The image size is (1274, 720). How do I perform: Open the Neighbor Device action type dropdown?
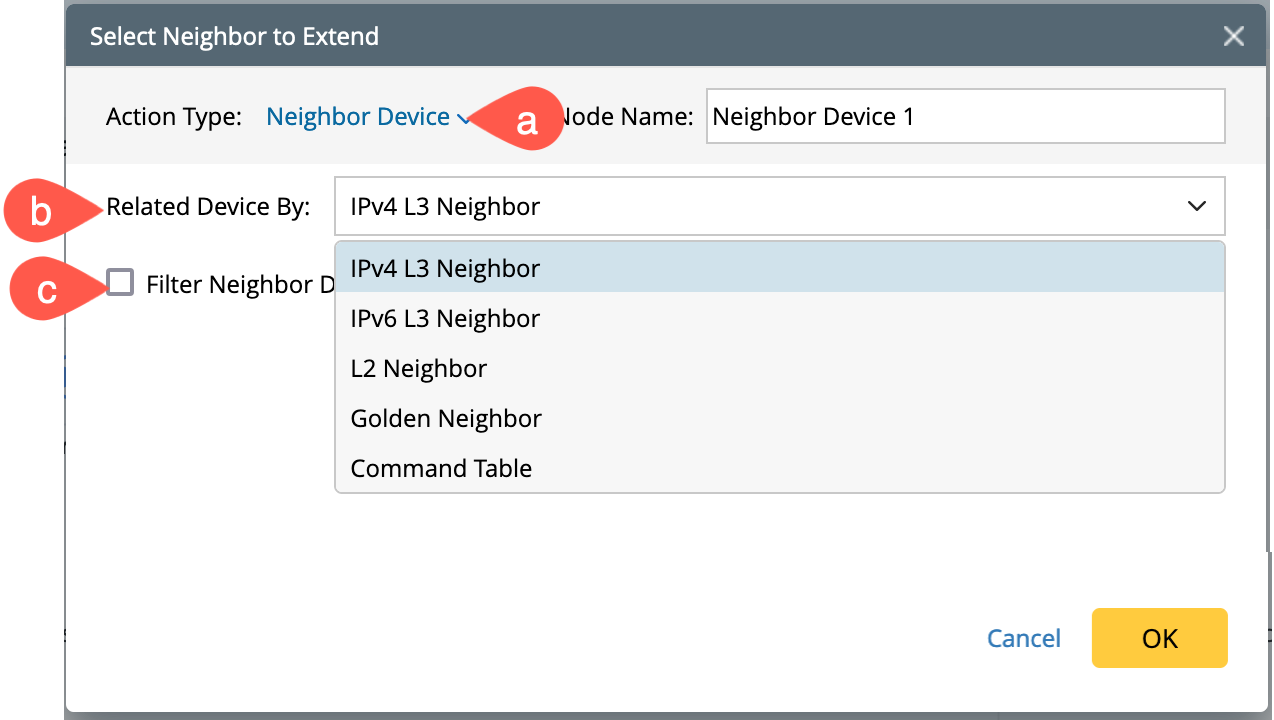point(358,117)
